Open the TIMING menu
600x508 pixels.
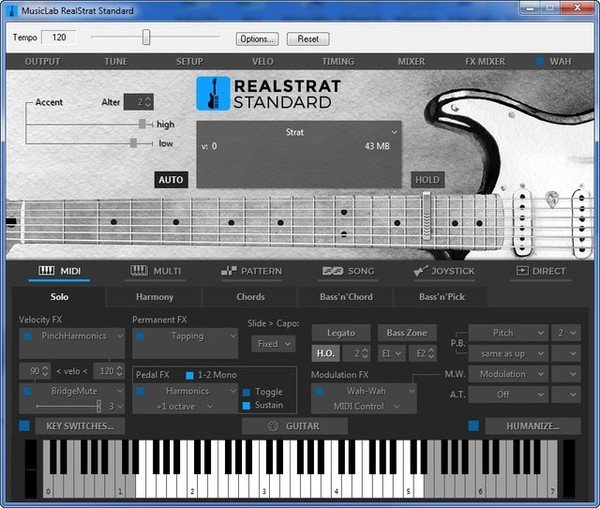[x=338, y=61]
